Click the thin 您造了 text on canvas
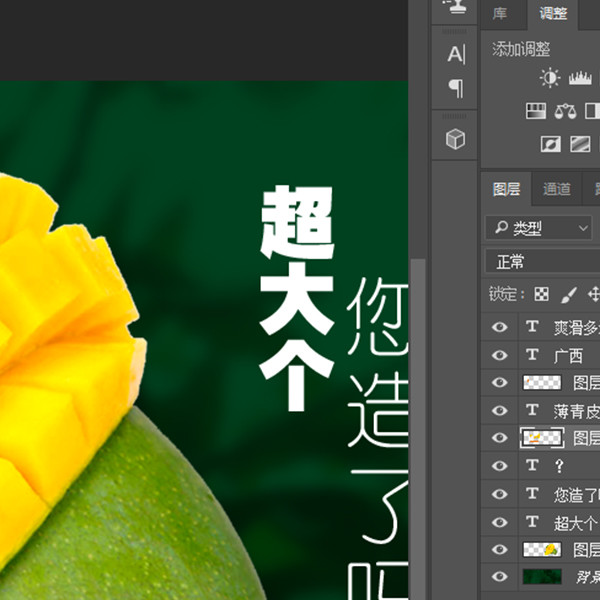Image resolution: width=600 pixels, height=600 pixels. [x=378, y=439]
